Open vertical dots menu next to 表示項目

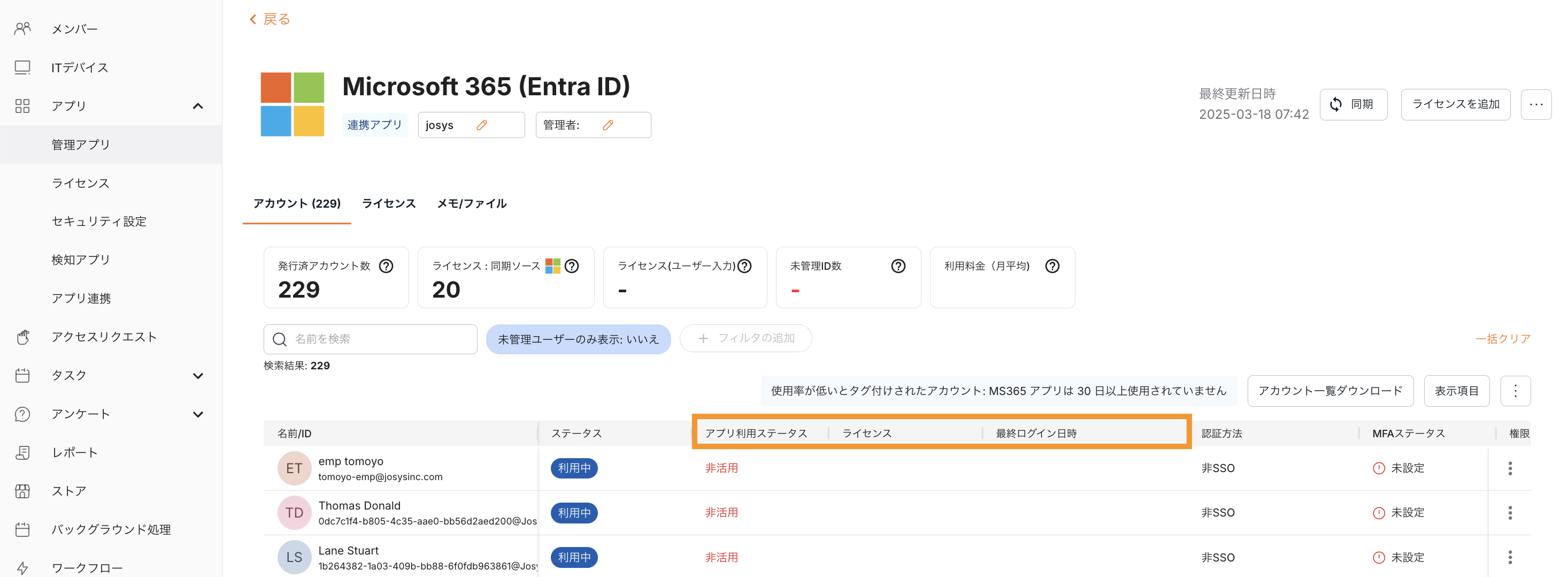1515,391
